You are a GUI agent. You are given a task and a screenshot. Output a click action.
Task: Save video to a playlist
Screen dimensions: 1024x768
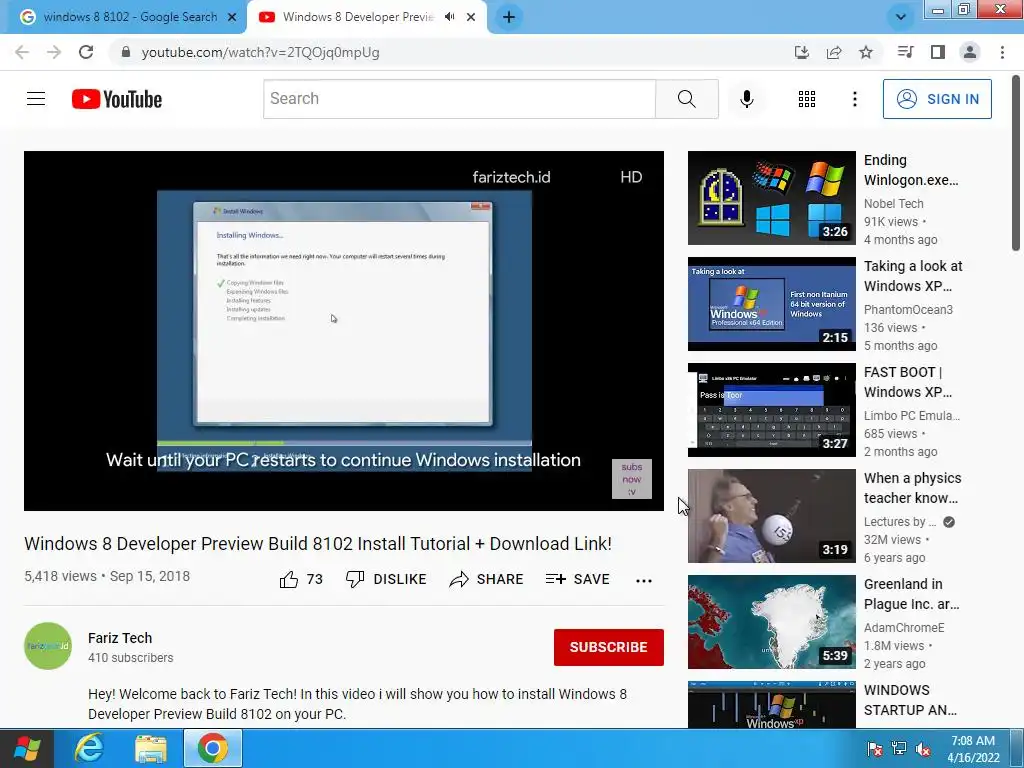(577, 579)
